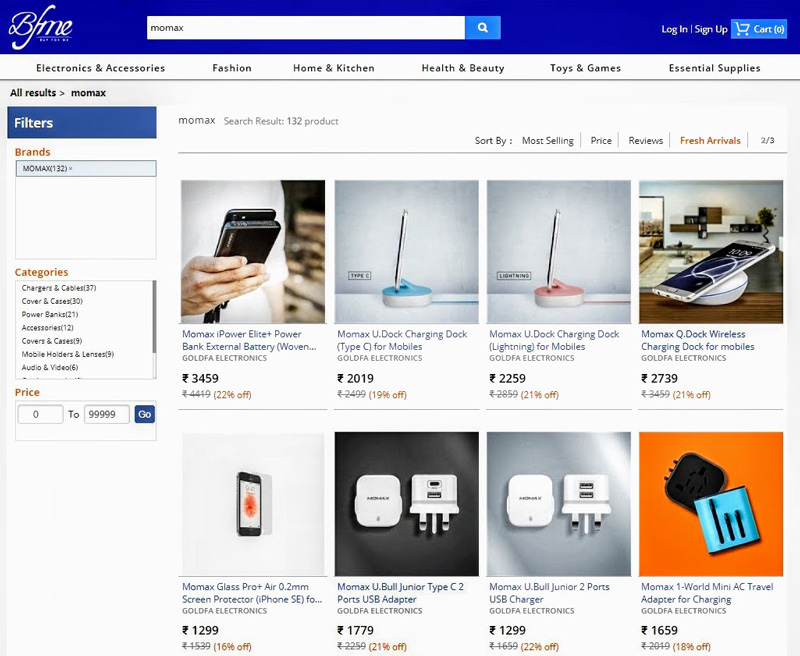
Task: Sort results by Reviews
Action: 645,140
